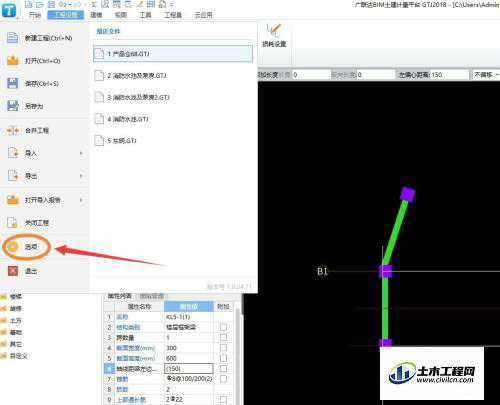Click the second length input showing 0
The image size is (500, 405).
(375, 75)
